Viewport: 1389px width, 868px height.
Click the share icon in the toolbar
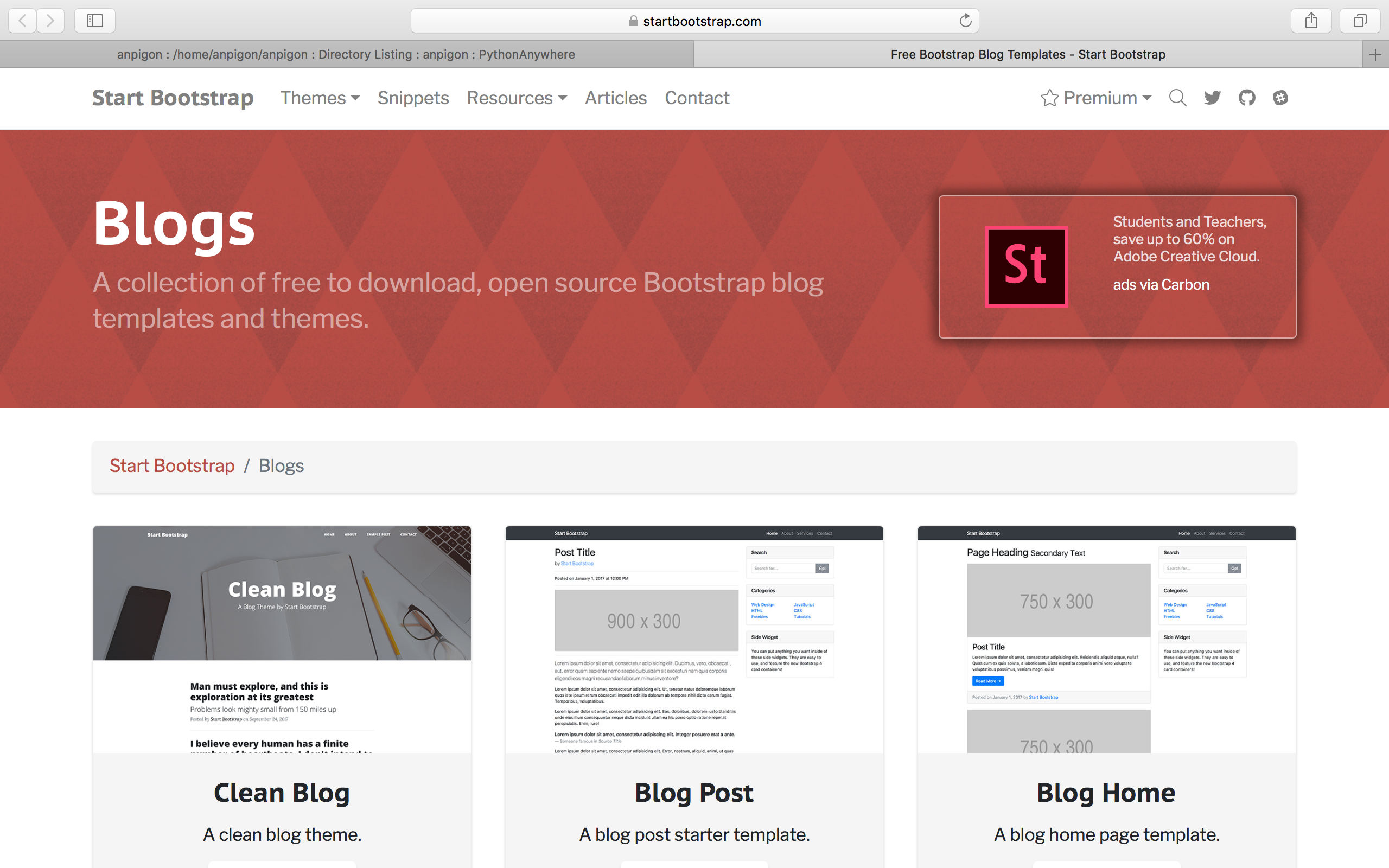[x=1311, y=21]
